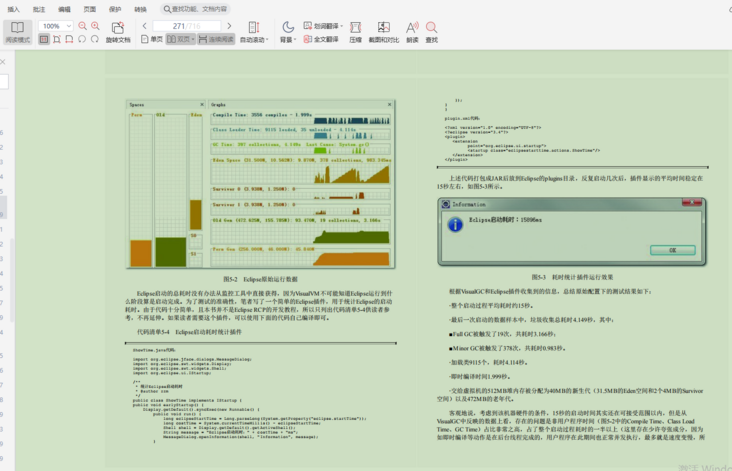Click the rotate document (旋转文档) icon
Image resolution: width=732 pixels, height=471 pixels.
(117, 27)
